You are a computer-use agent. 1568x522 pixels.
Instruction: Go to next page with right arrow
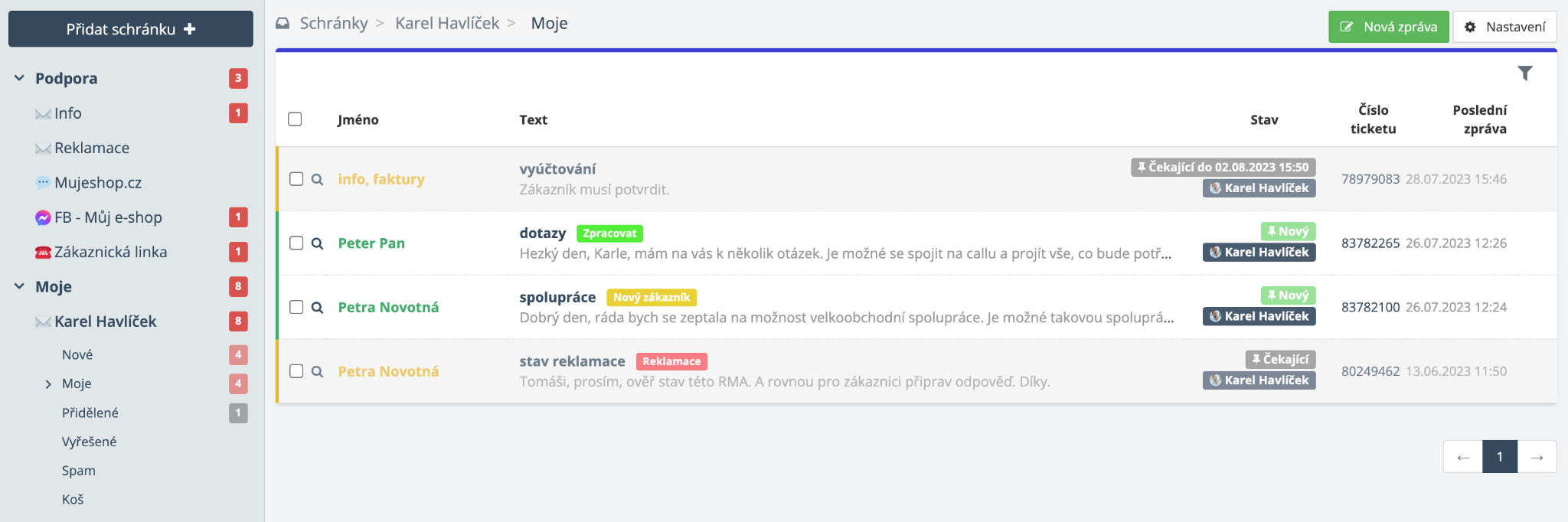[x=1537, y=457]
